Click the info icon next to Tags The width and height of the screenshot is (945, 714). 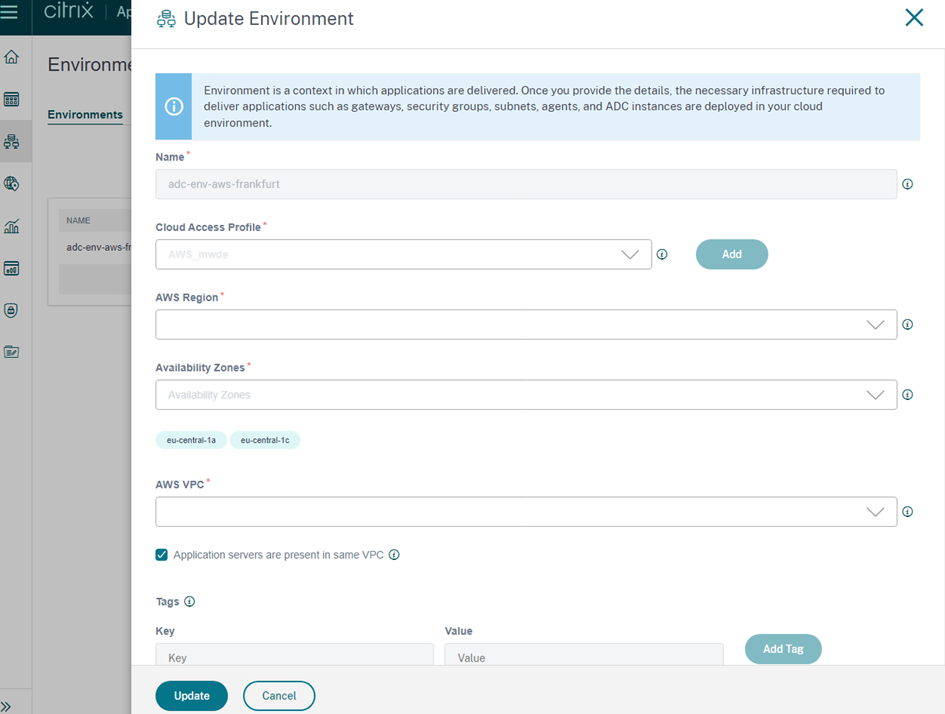click(x=190, y=602)
